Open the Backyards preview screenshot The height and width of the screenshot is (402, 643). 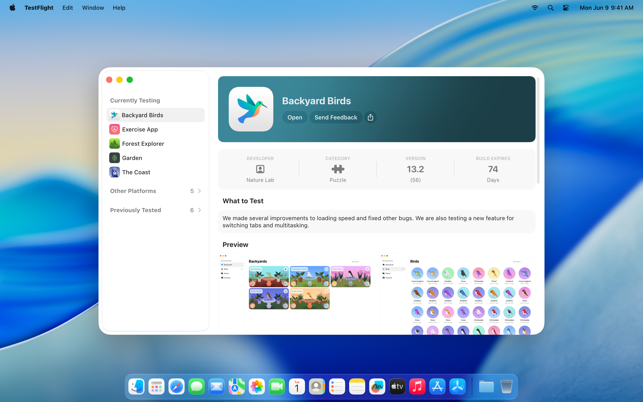297,294
